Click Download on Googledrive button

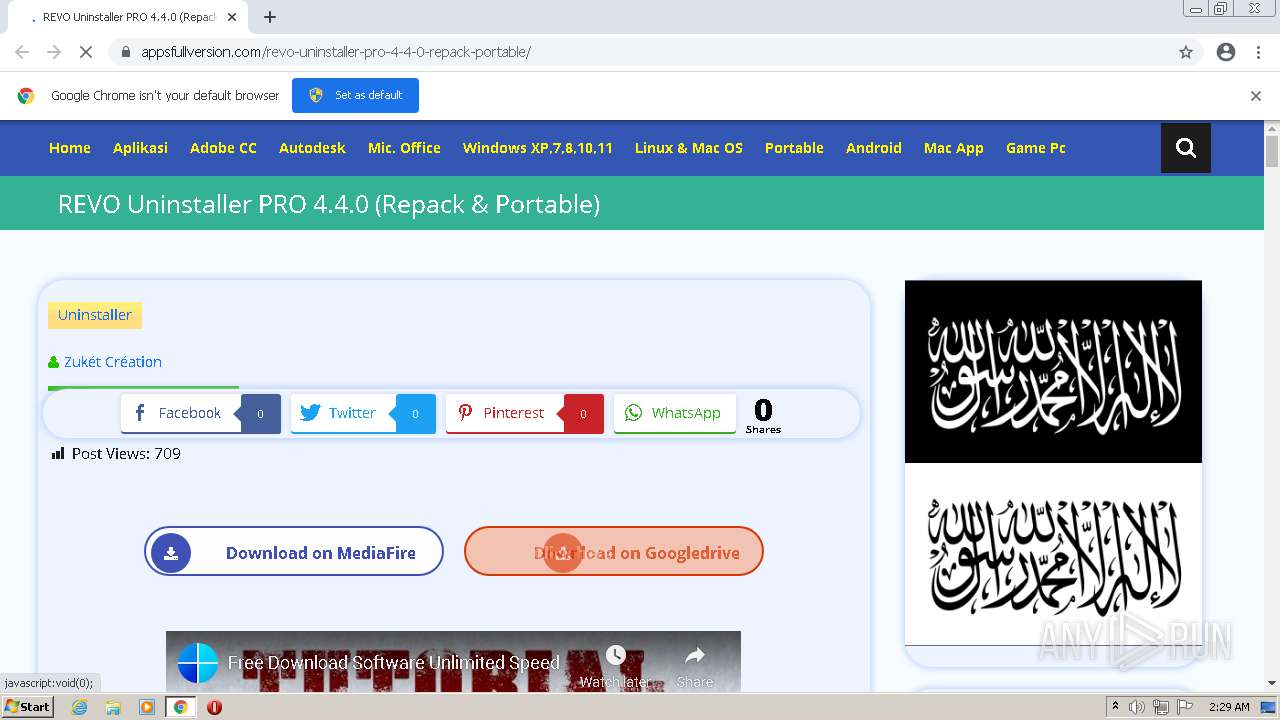(x=614, y=552)
